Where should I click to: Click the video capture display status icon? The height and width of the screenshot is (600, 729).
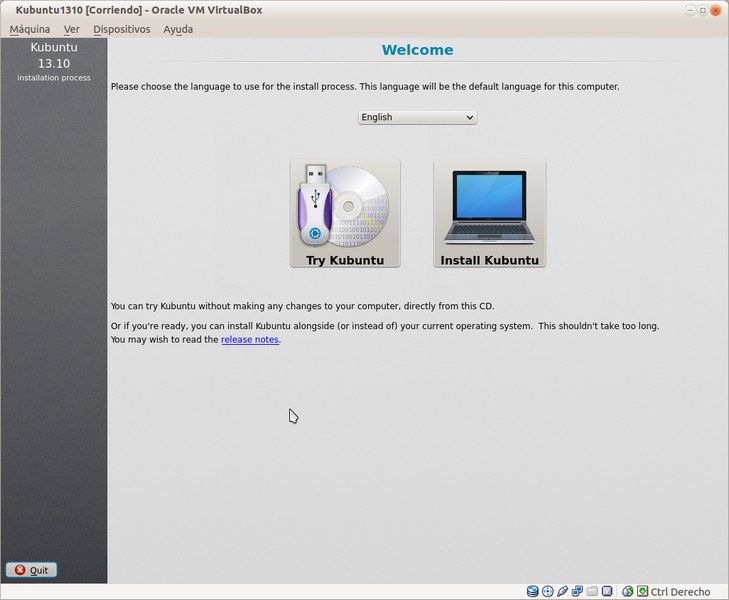[607, 591]
